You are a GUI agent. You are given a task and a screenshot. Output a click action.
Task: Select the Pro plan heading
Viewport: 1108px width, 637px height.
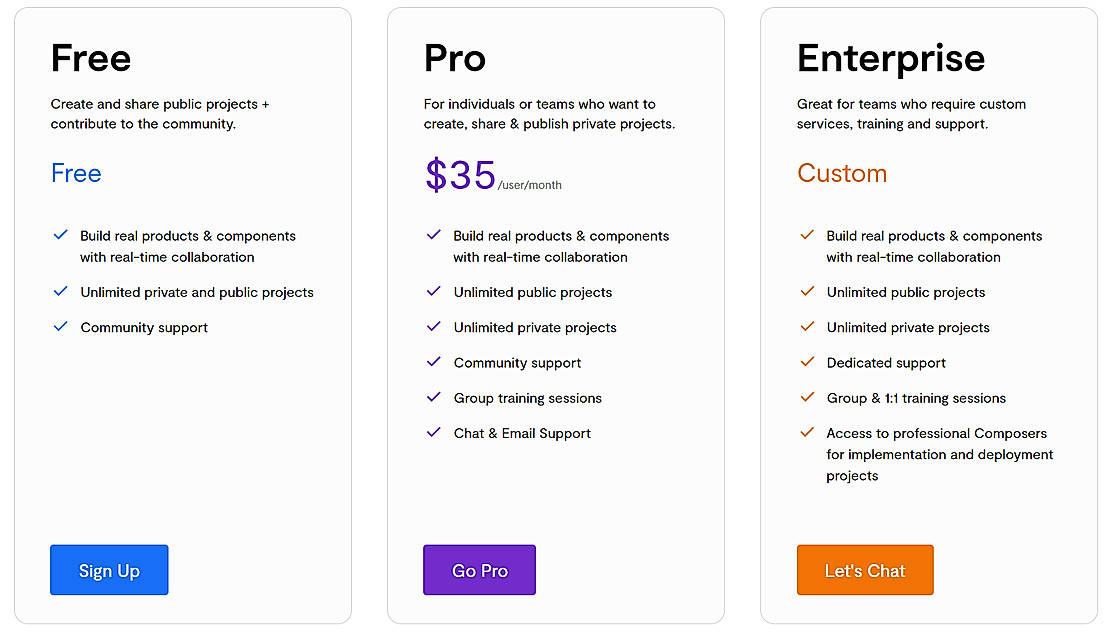[455, 58]
